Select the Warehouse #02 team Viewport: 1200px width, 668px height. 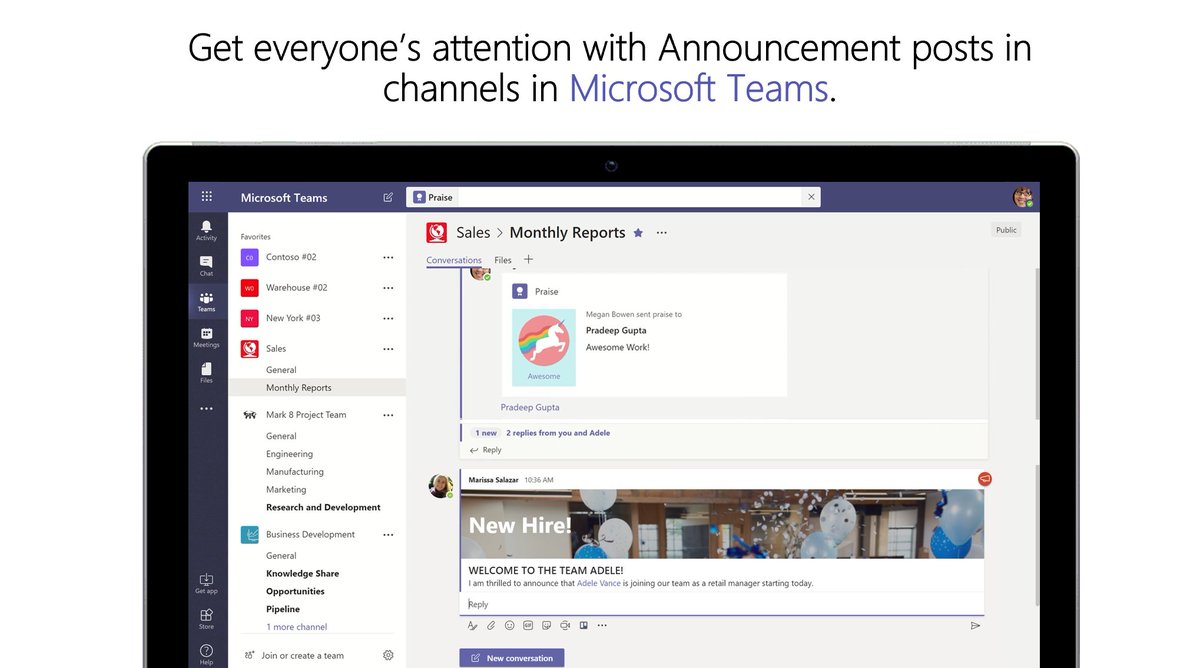296,288
